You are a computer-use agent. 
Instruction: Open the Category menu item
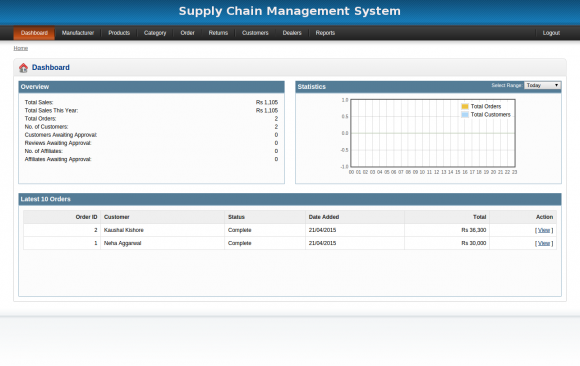155,33
